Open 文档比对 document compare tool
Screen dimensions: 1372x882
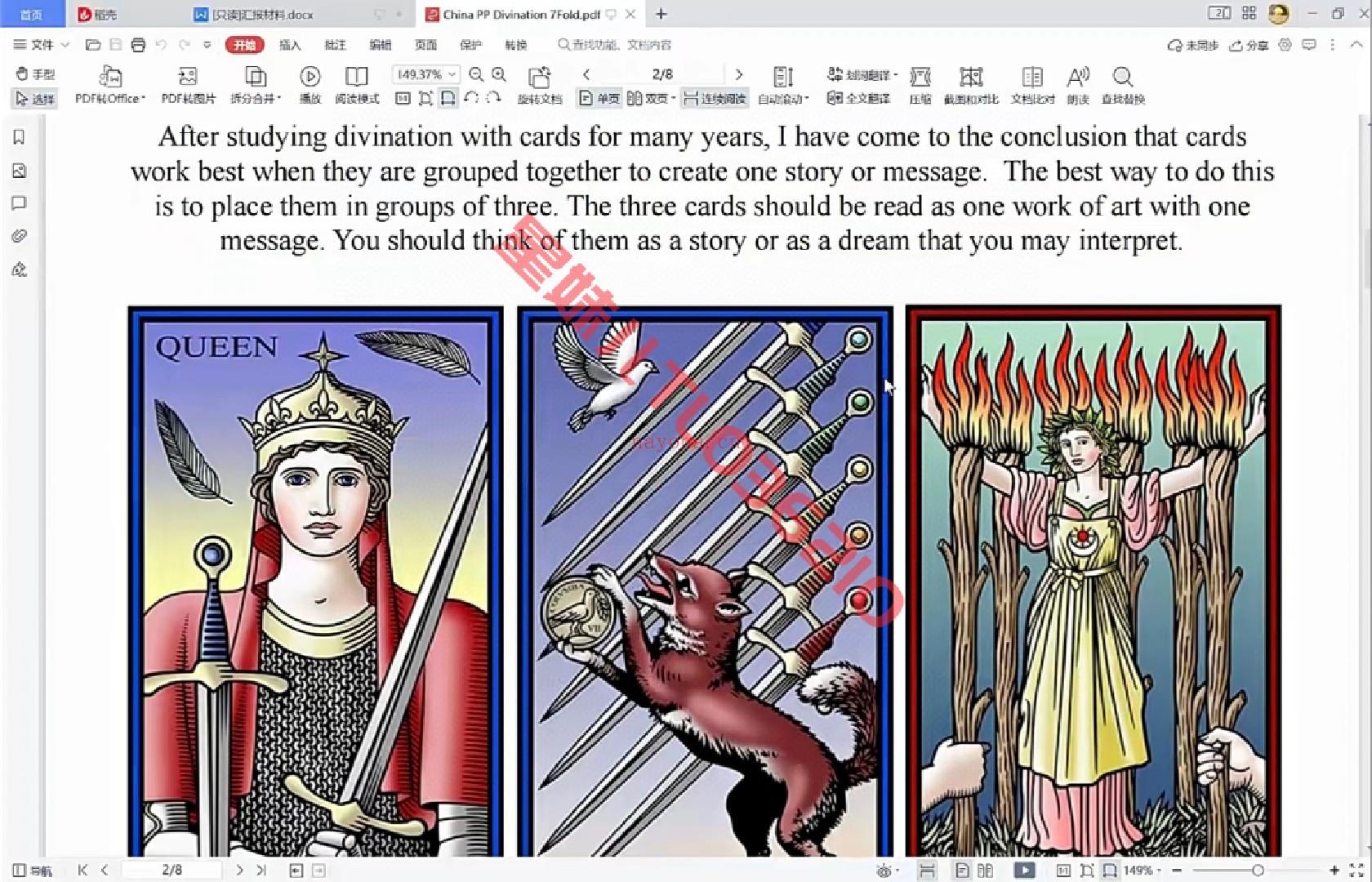pos(1032,86)
